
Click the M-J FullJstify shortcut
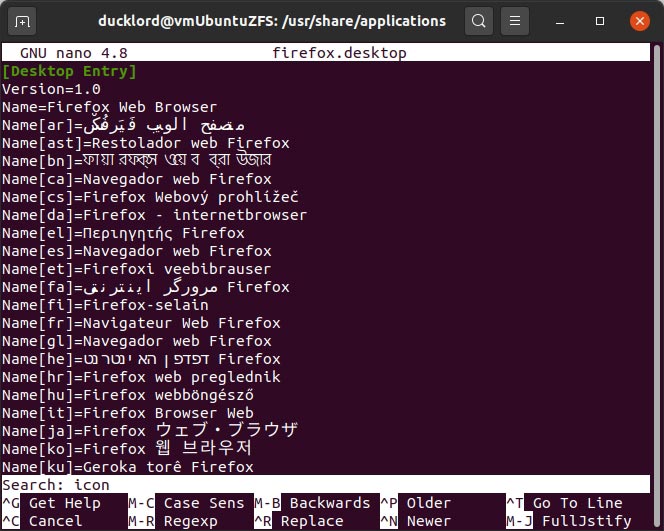coord(569,521)
